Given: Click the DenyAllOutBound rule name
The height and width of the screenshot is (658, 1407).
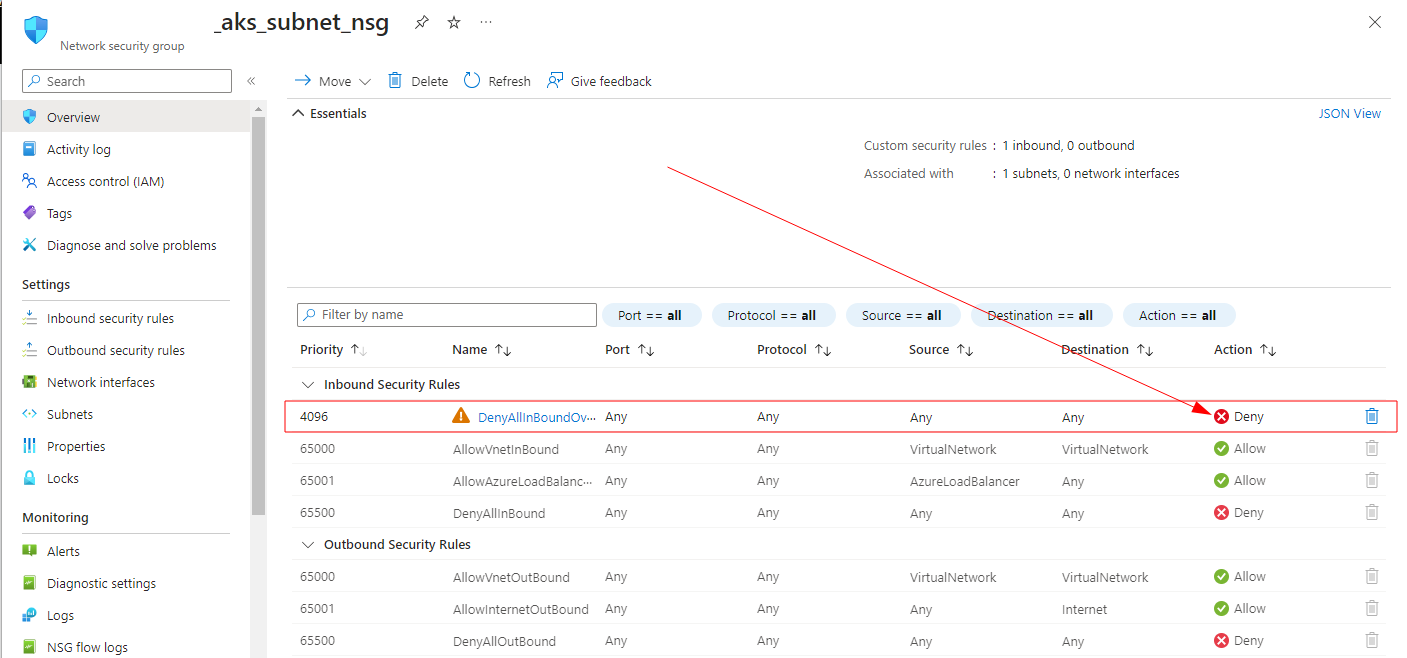Looking at the screenshot, I should click(504, 641).
